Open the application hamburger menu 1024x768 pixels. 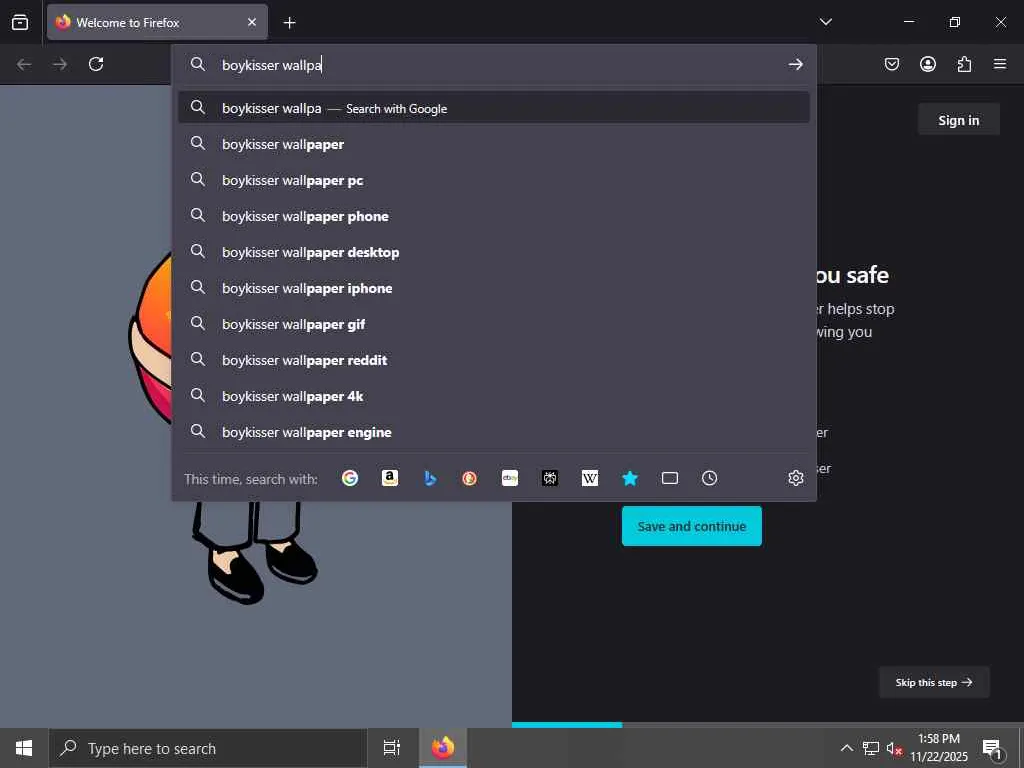[x=1000, y=64]
